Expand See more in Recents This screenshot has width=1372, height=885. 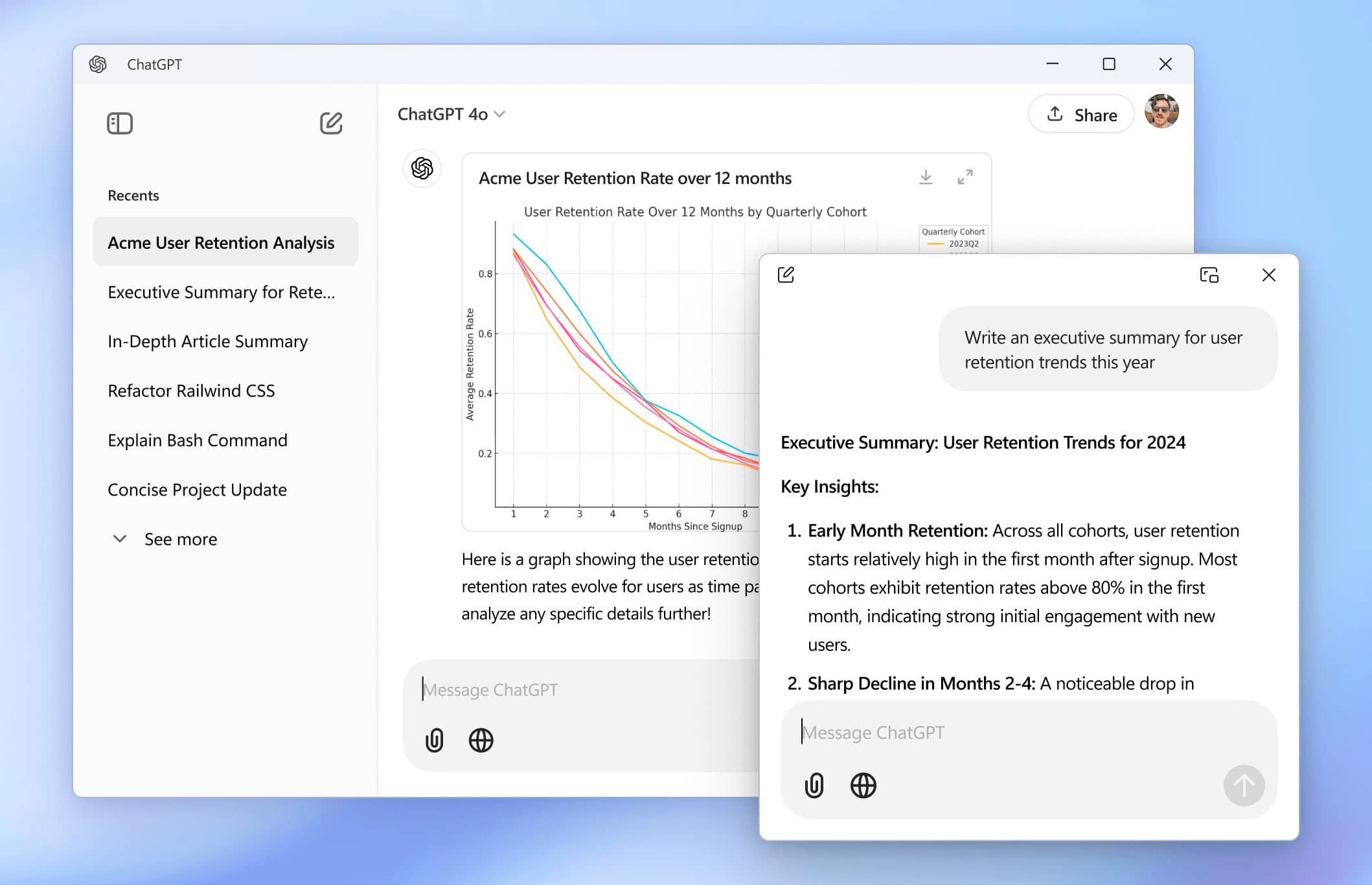tap(167, 539)
